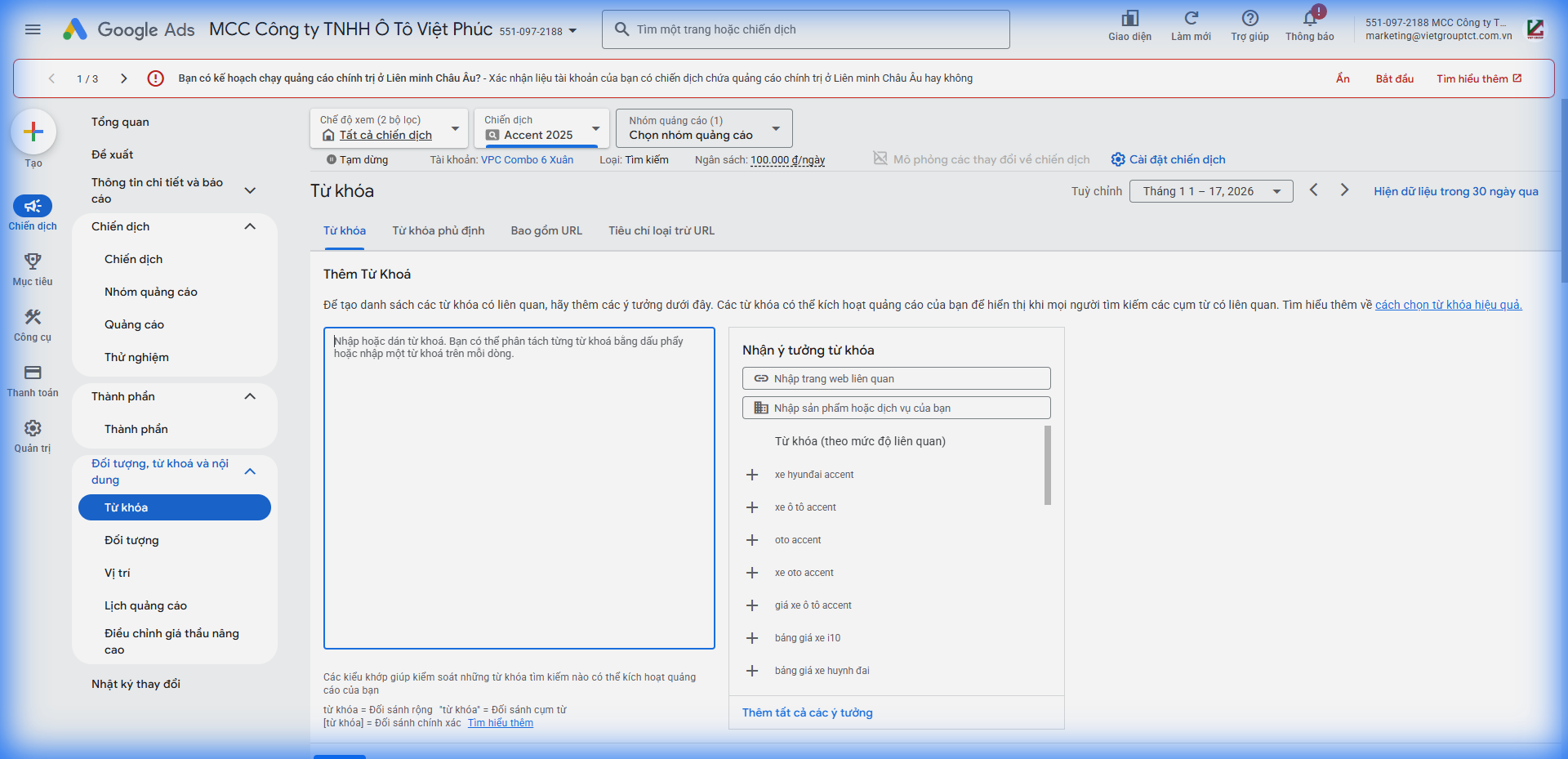Add keyword suggestion 'xe hyundai accent'
Viewport: 1568px width, 759px height.
pyautogui.click(x=752, y=475)
